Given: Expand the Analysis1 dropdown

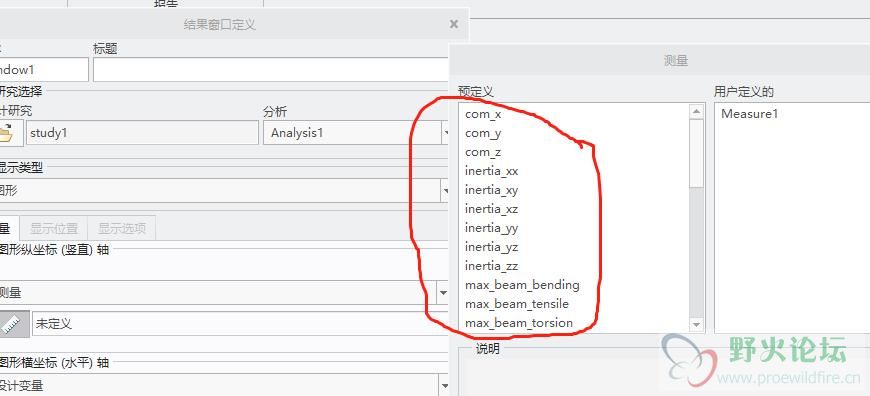Looking at the screenshot, I should (x=446, y=133).
